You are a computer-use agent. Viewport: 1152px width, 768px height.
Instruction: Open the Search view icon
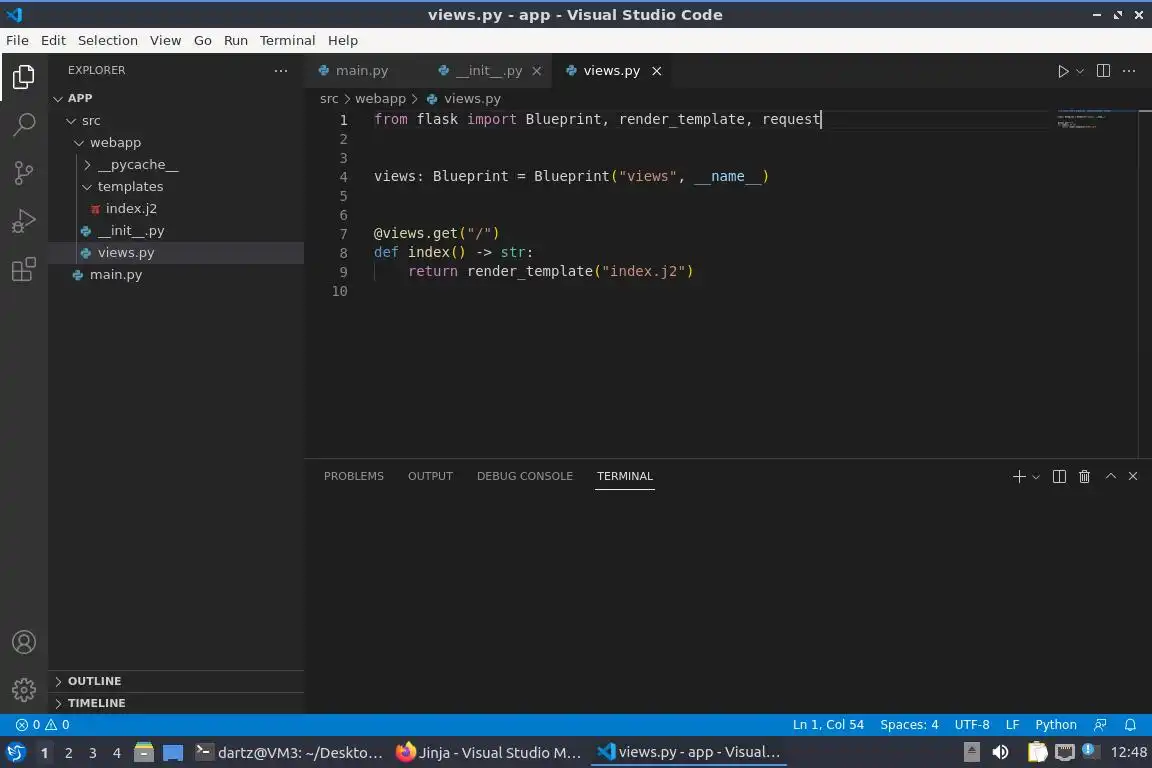tap(24, 125)
